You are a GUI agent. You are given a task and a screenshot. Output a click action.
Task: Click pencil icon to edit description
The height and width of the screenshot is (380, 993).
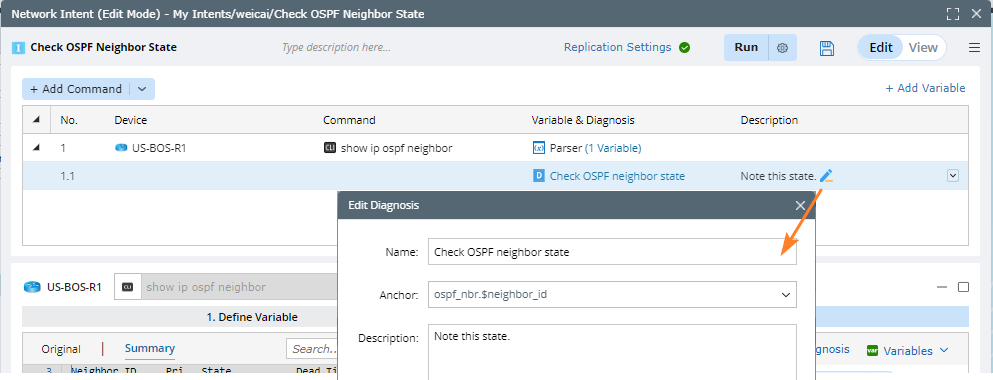pos(826,176)
